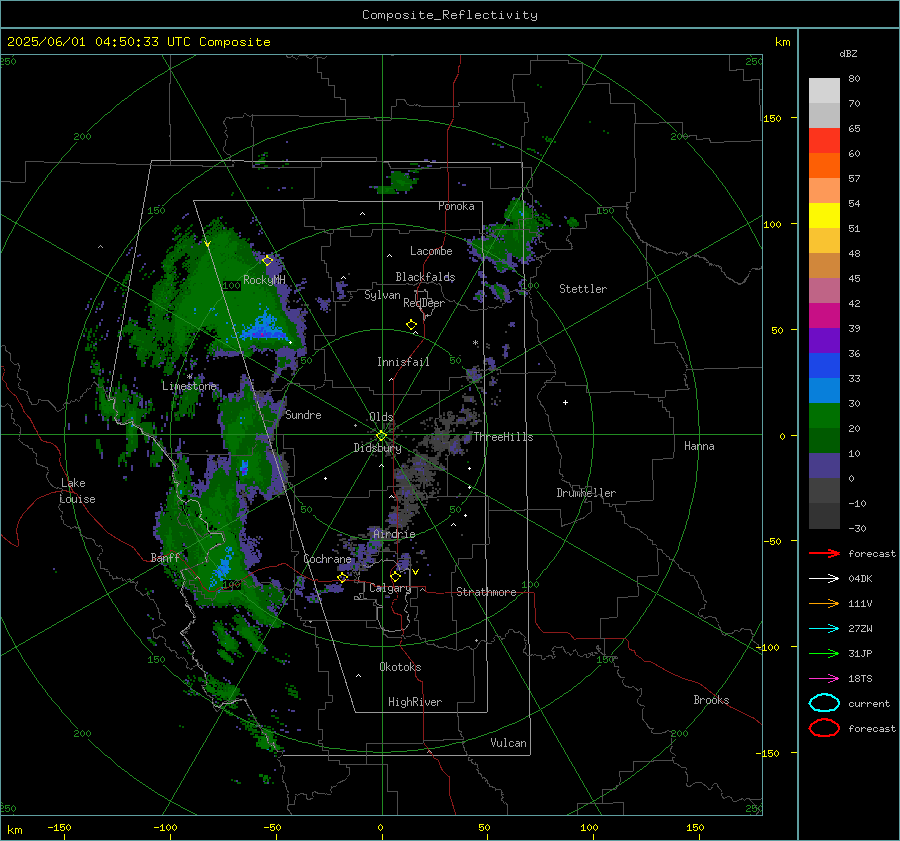Click the 45 dBZ scale value
900x841 pixels.
(854, 278)
